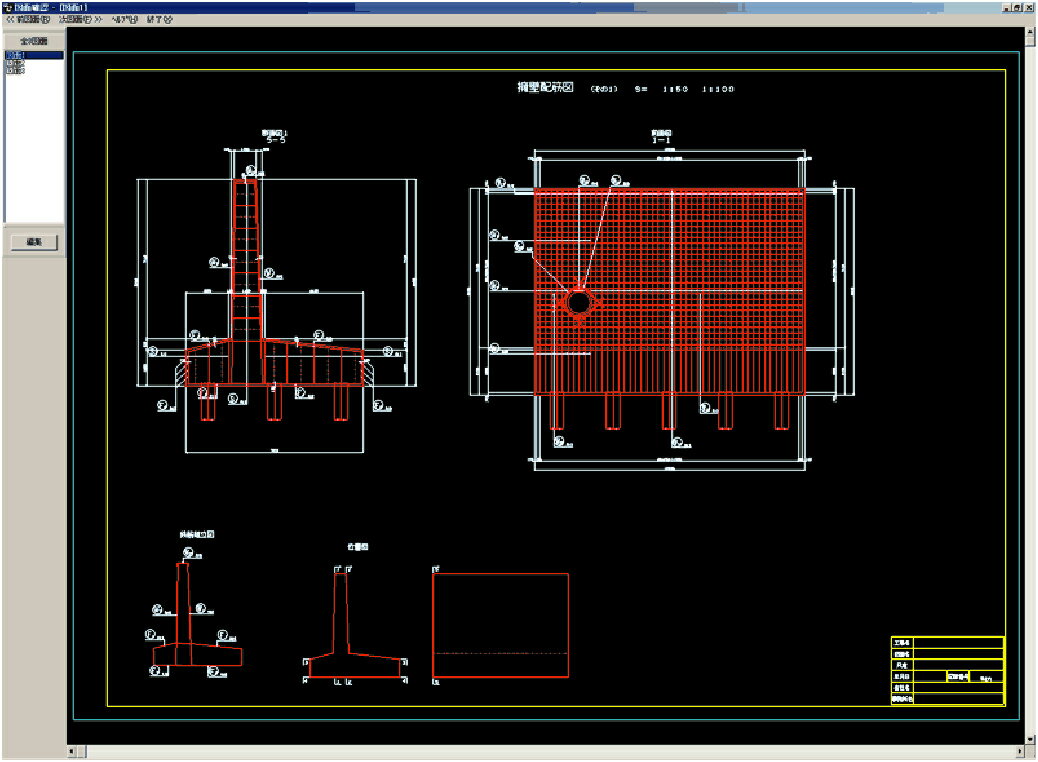Viewport: 1038px width, 762px height.
Task: Select the third drawing in the list
Action: (16, 72)
